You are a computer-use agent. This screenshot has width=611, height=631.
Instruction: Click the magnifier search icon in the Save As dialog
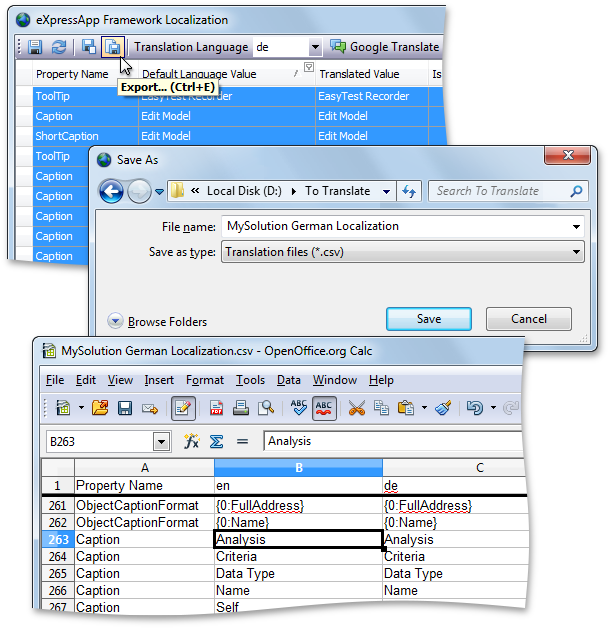(576, 191)
